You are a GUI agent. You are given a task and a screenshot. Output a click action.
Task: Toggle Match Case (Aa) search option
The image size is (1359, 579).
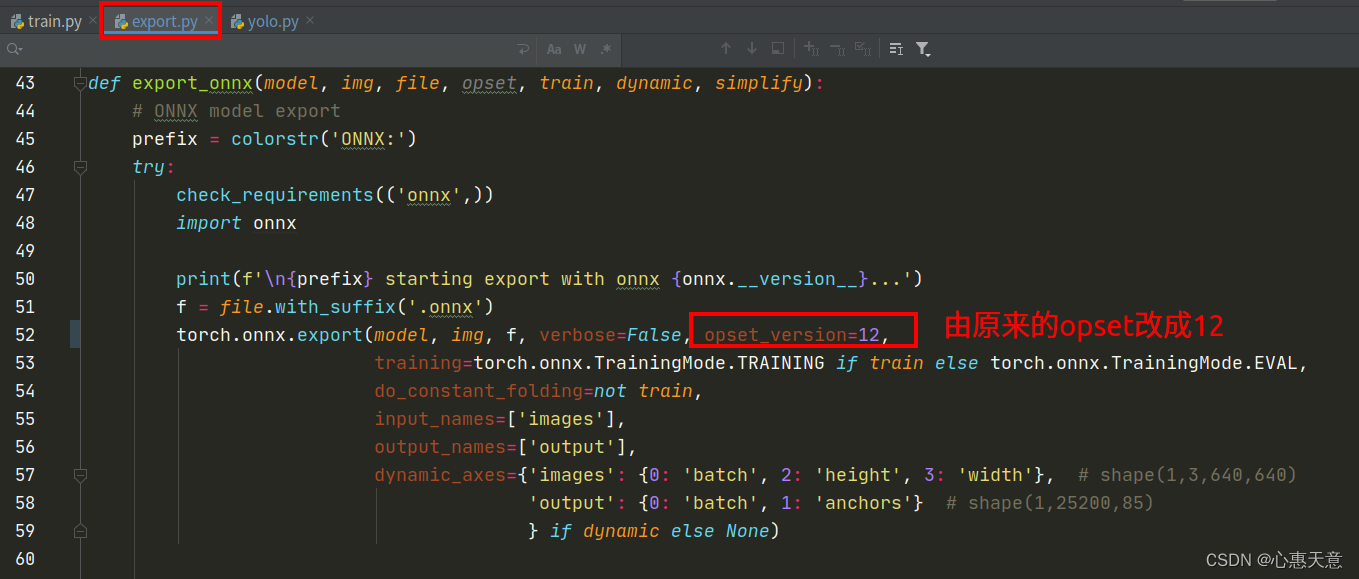coord(554,49)
